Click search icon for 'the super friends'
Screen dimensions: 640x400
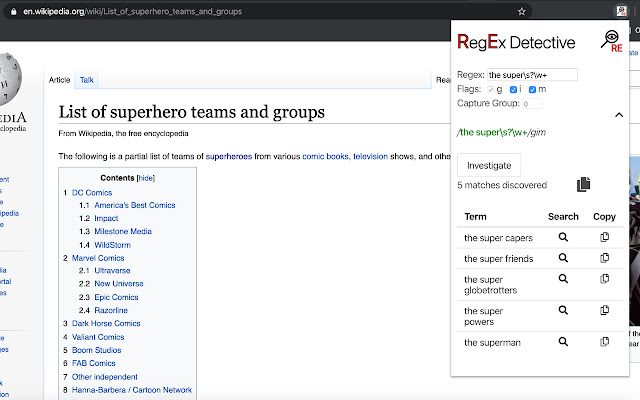(x=563, y=258)
